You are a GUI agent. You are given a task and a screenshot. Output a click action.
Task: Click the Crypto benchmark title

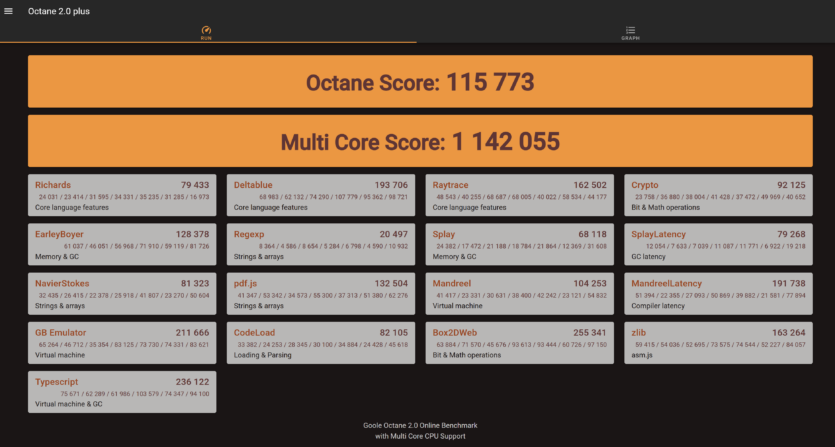tap(644, 185)
